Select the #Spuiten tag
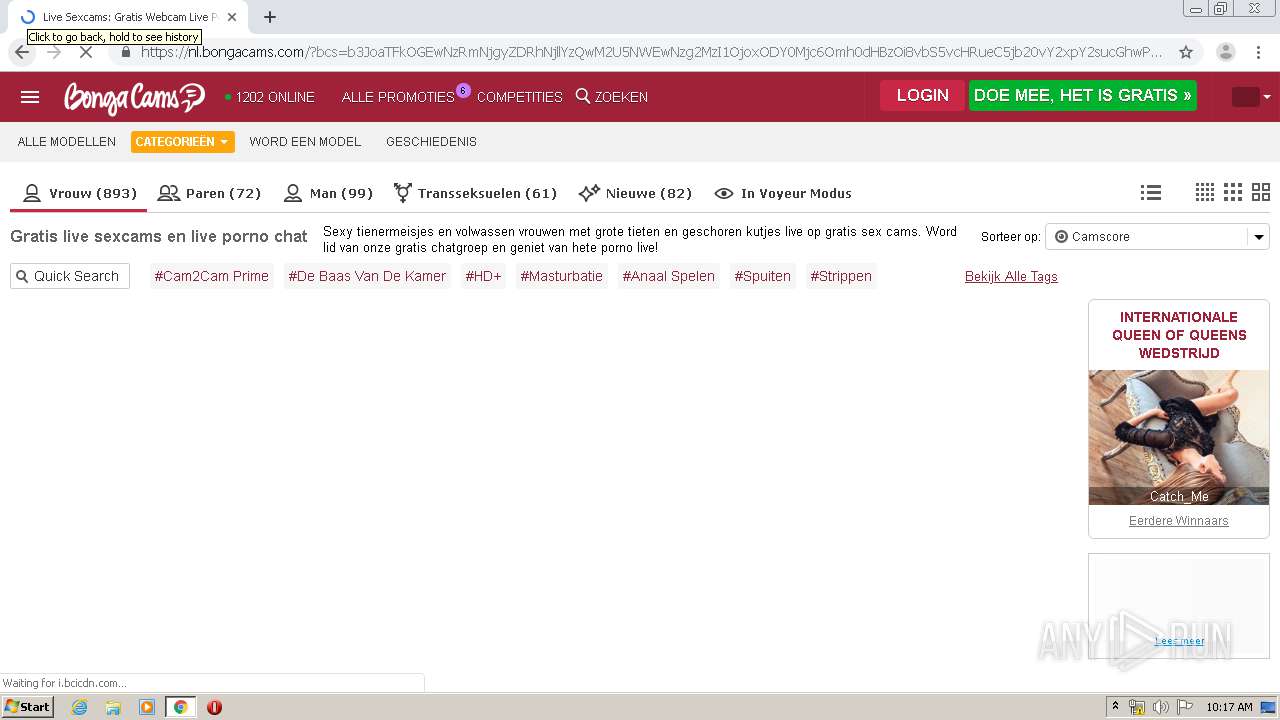The width and height of the screenshot is (1280, 720). pyautogui.click(x=762, y=276)
